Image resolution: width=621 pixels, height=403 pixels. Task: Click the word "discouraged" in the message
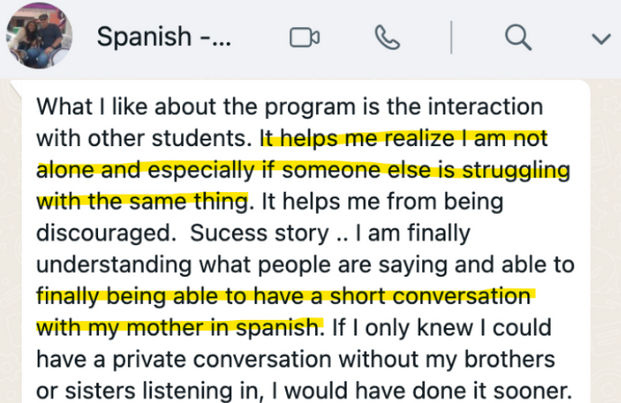104,233
